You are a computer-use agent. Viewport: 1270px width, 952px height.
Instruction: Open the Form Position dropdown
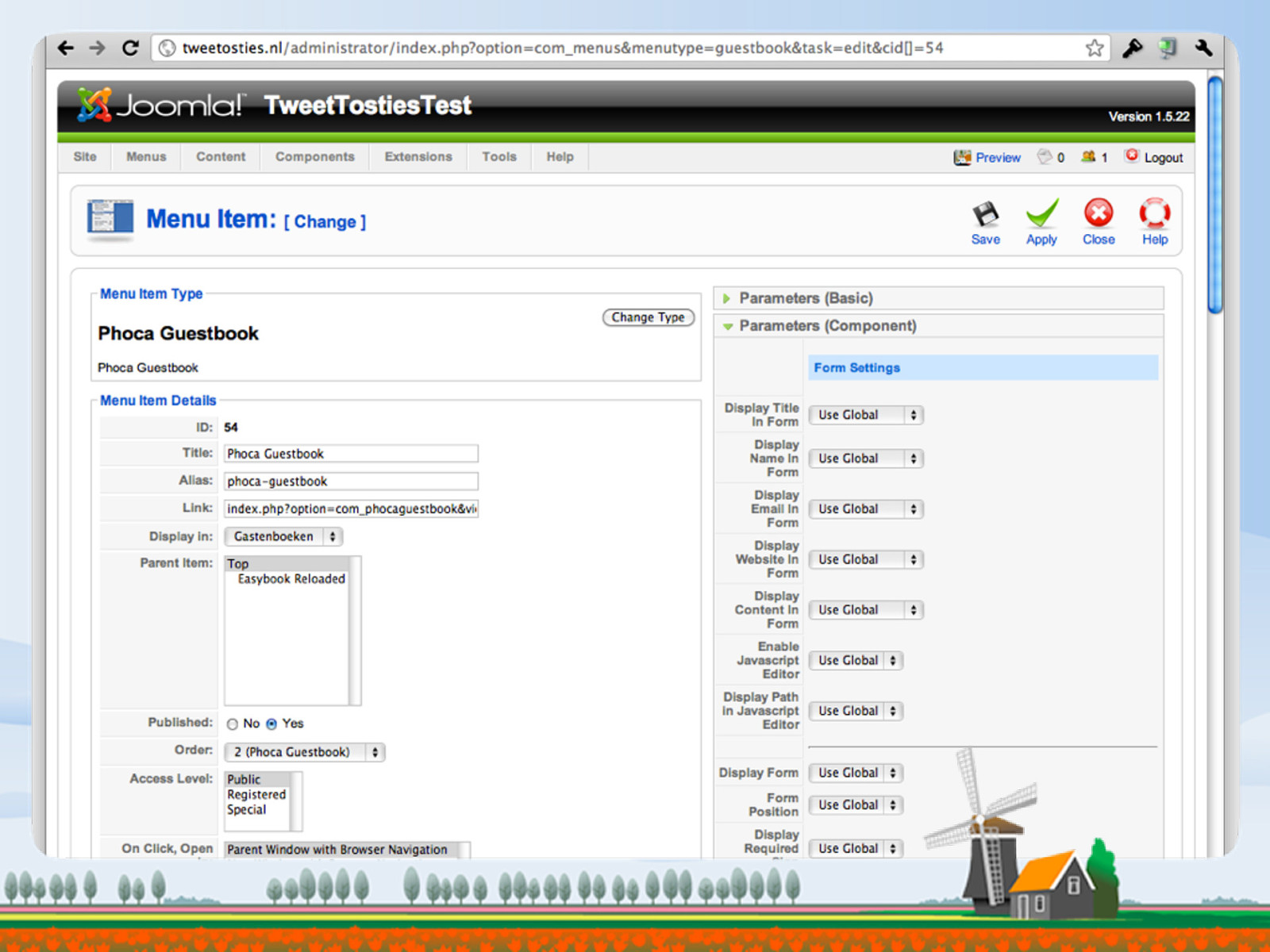pos(856,804)
